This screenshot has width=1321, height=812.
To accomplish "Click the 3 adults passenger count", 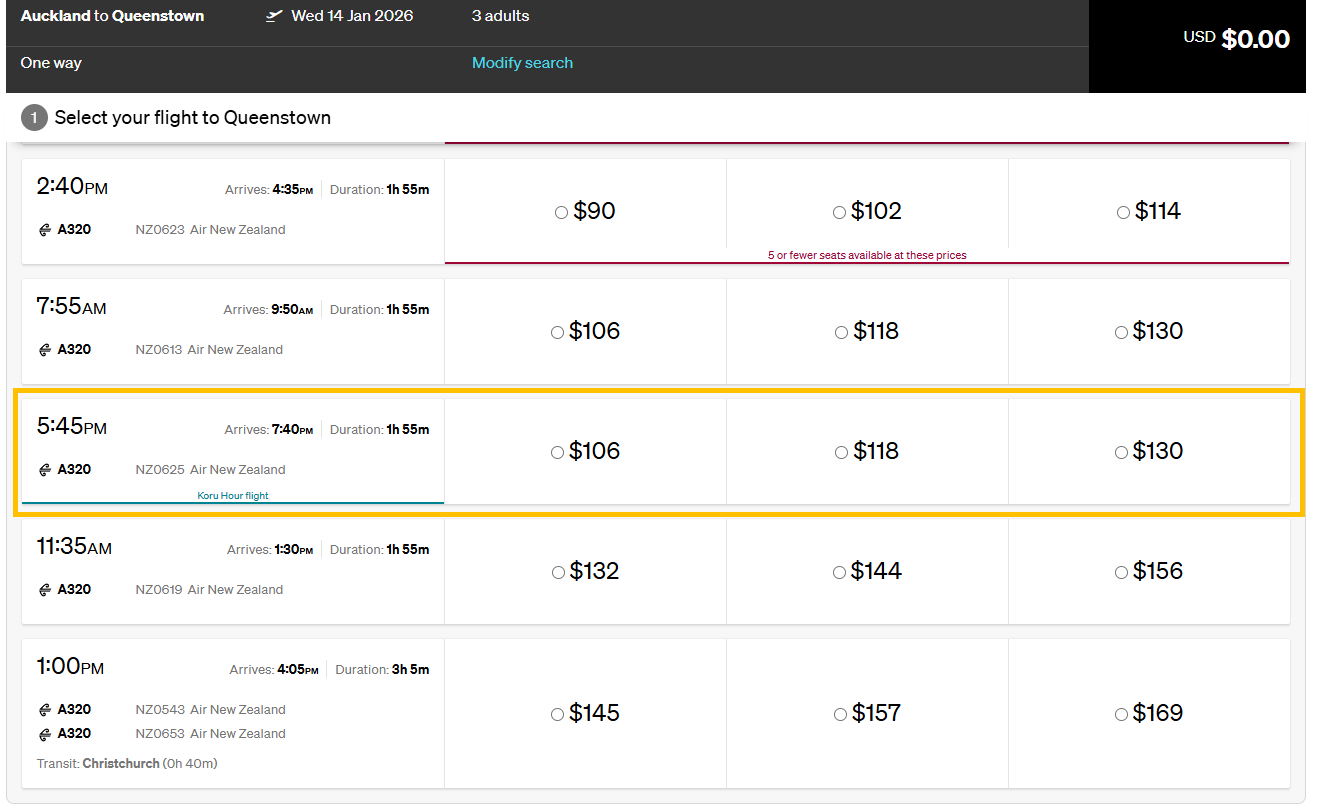I will [x=501, y=16].
